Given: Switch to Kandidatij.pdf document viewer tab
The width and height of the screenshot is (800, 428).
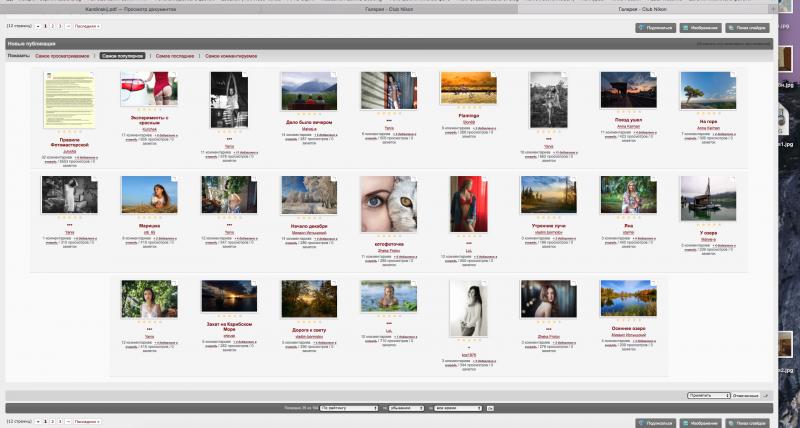Looking at the screenshot, I should click(x=131, y=9).
